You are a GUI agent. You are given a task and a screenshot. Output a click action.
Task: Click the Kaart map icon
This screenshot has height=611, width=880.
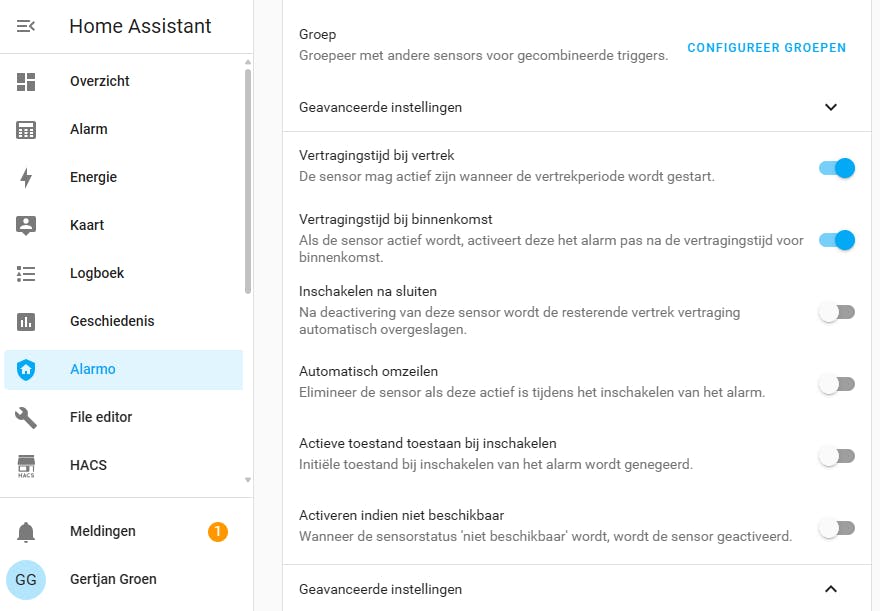pos(26,226)
